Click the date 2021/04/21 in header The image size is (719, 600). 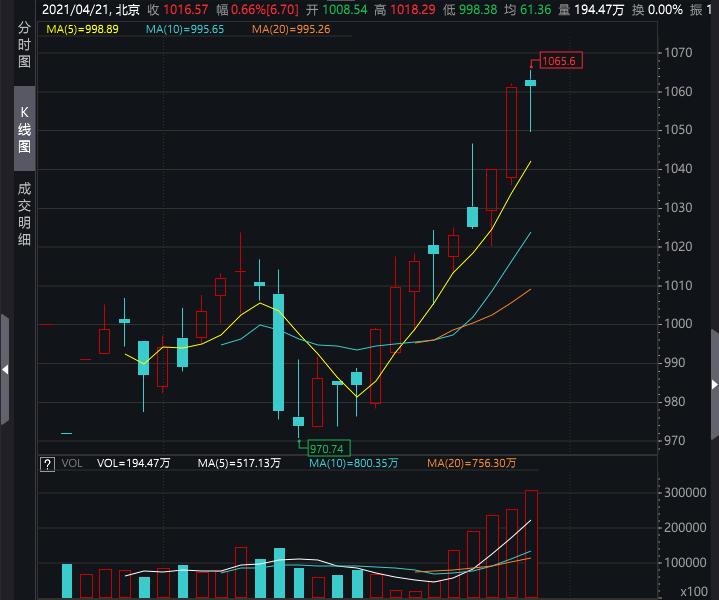[x=76, y=10]
